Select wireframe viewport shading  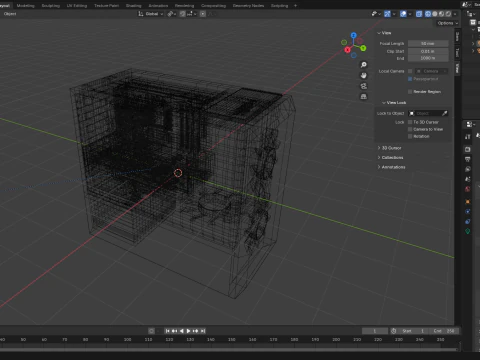pyautogui.click(x=428, y=14)
